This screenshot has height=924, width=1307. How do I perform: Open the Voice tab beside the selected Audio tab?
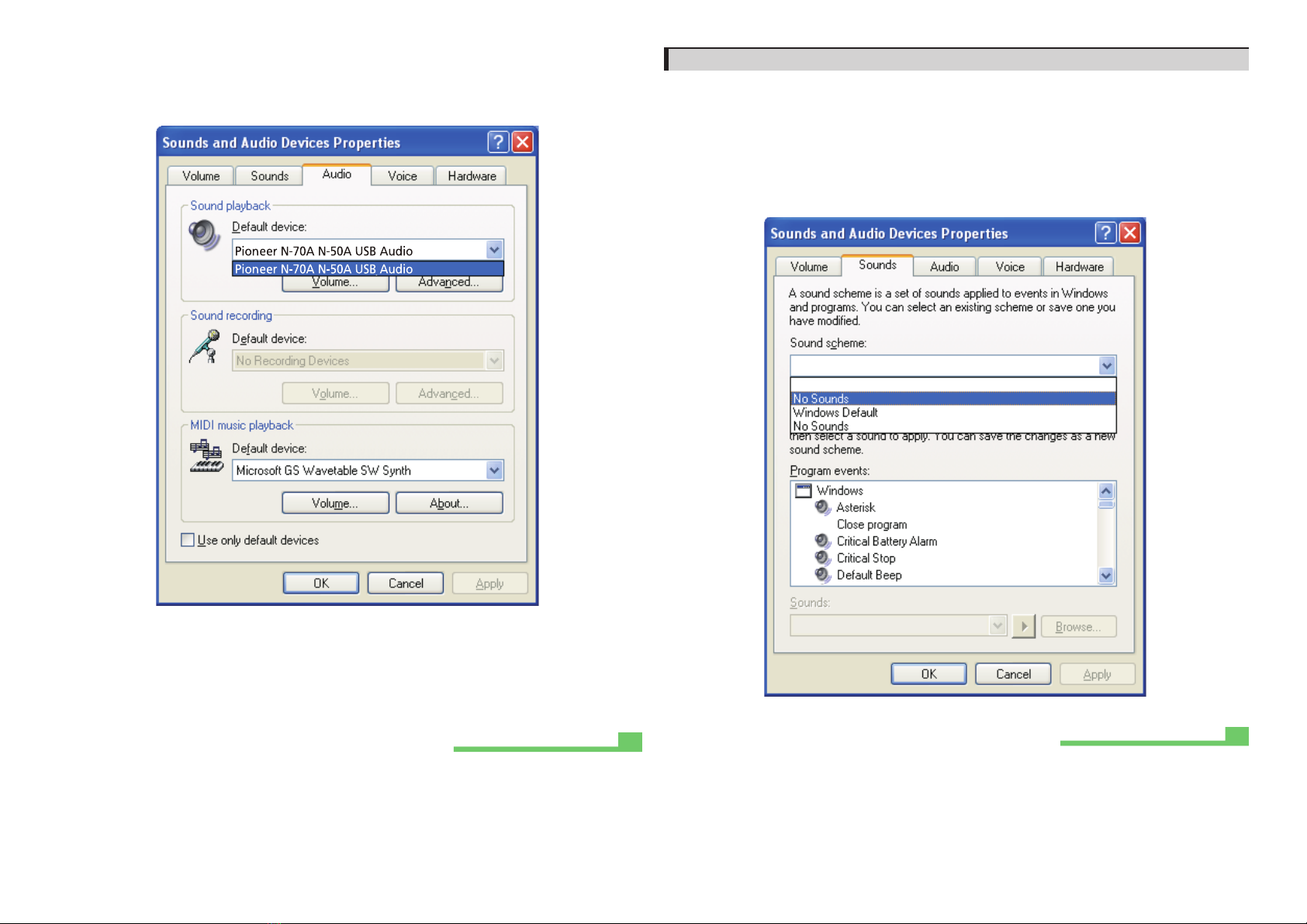[x=402, y=176]
